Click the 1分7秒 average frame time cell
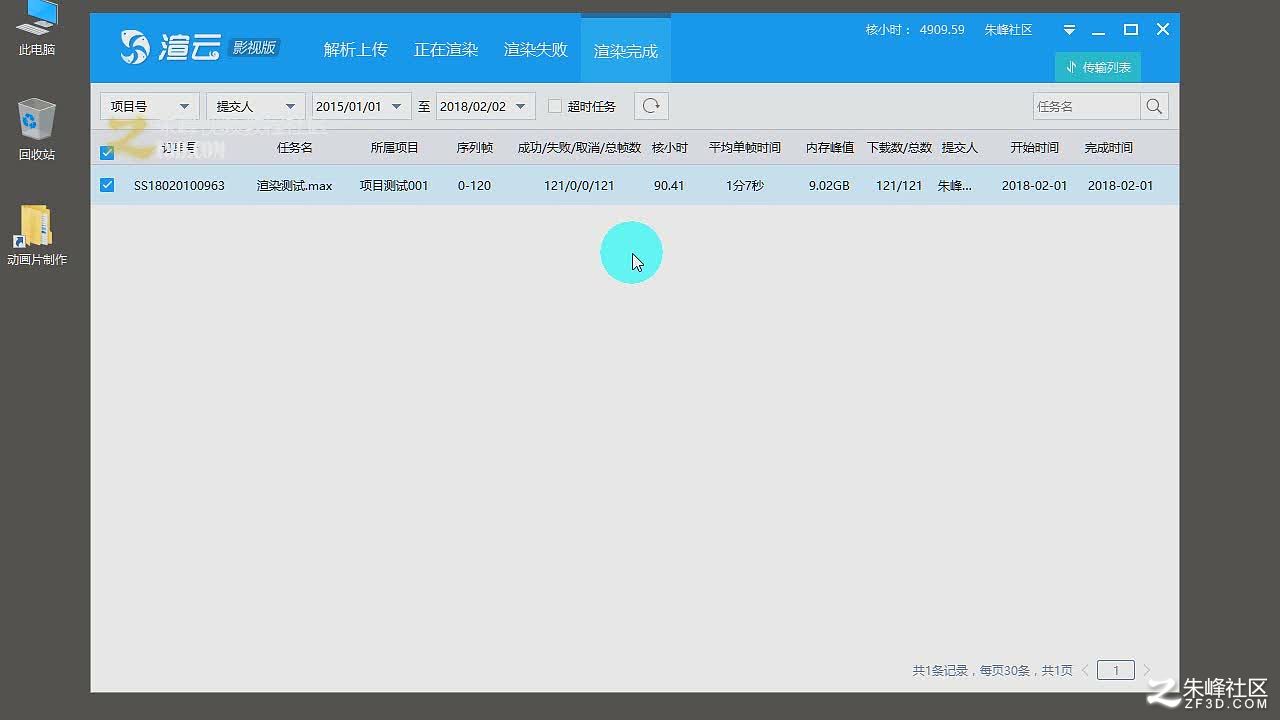 tap(745, 186)
